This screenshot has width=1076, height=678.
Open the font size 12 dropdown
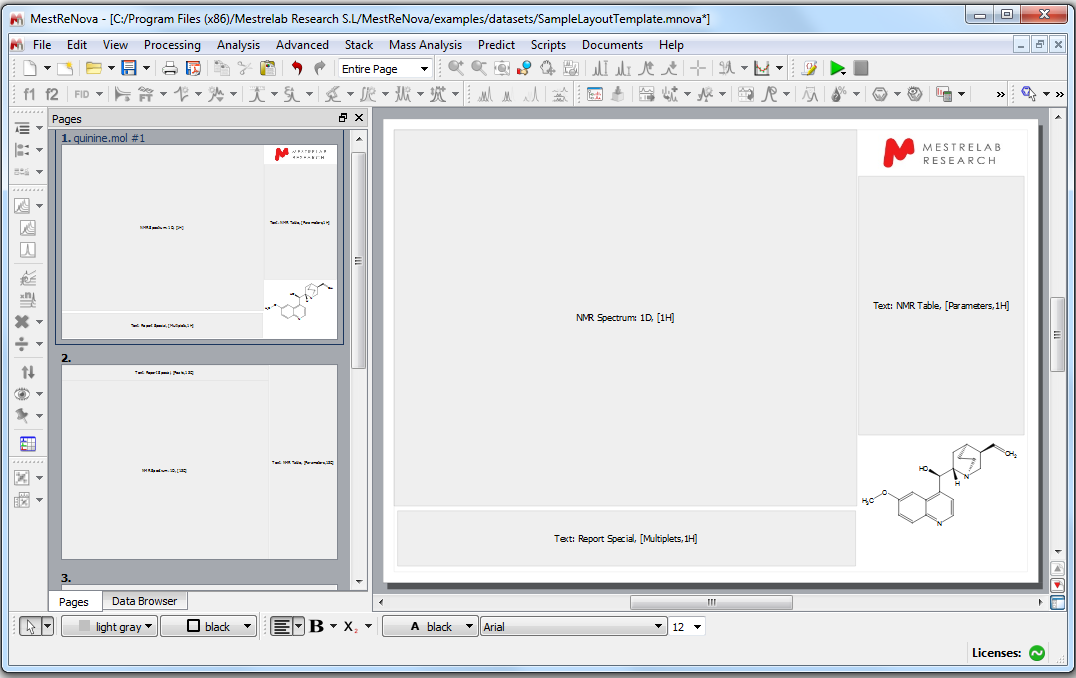(x=687, y=627)
